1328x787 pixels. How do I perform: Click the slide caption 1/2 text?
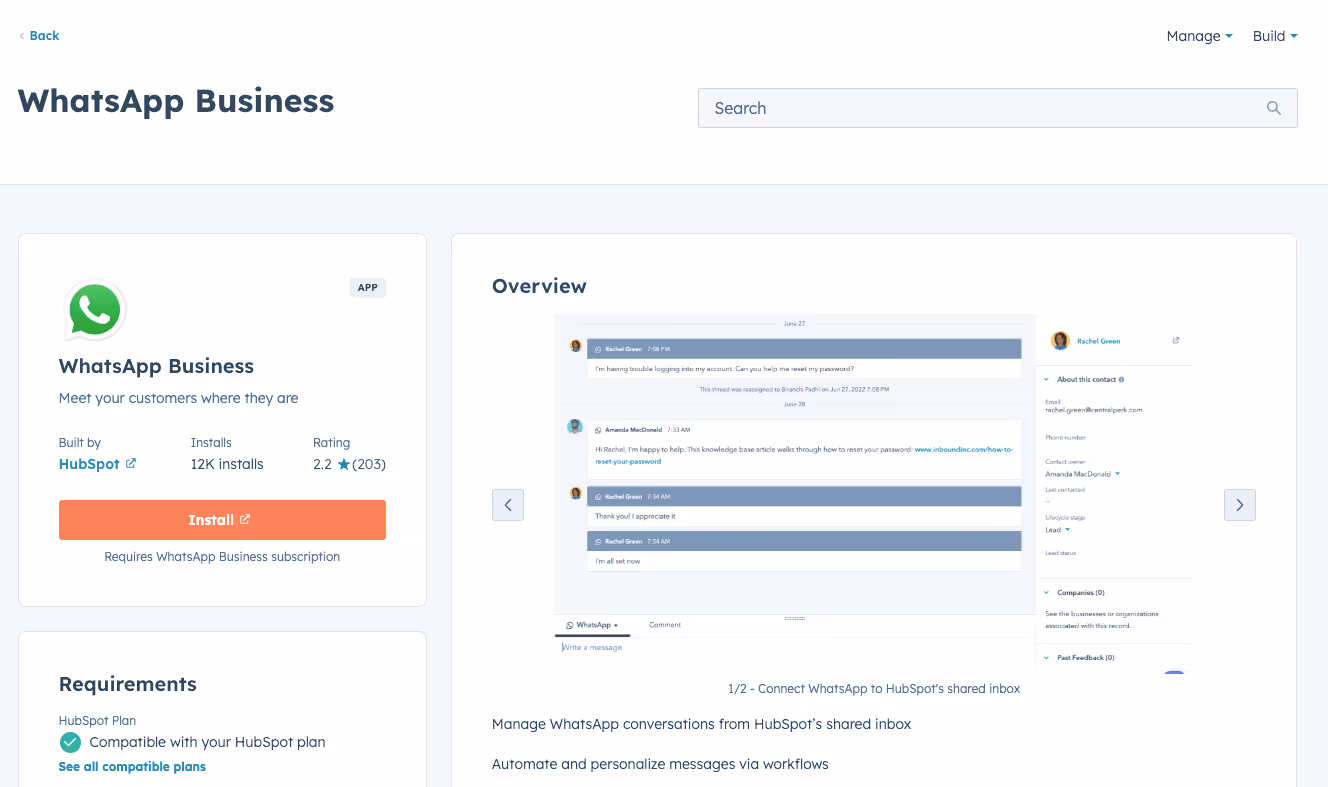(x=874, y=689)
